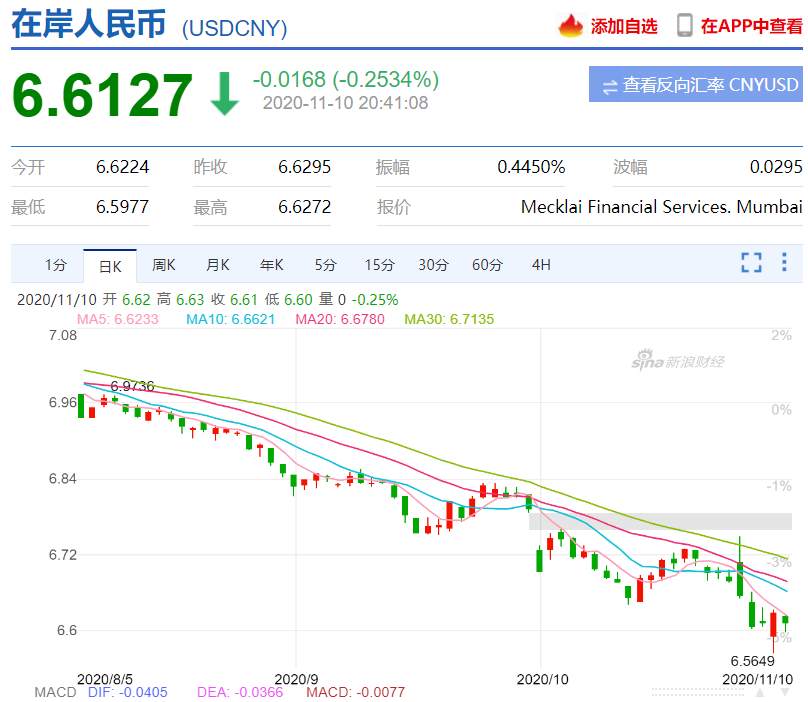The image size is (808, 702).
Task: Click Mecklai Financial Services. Mumbai quote source
Action: click(x=662, y=207)
